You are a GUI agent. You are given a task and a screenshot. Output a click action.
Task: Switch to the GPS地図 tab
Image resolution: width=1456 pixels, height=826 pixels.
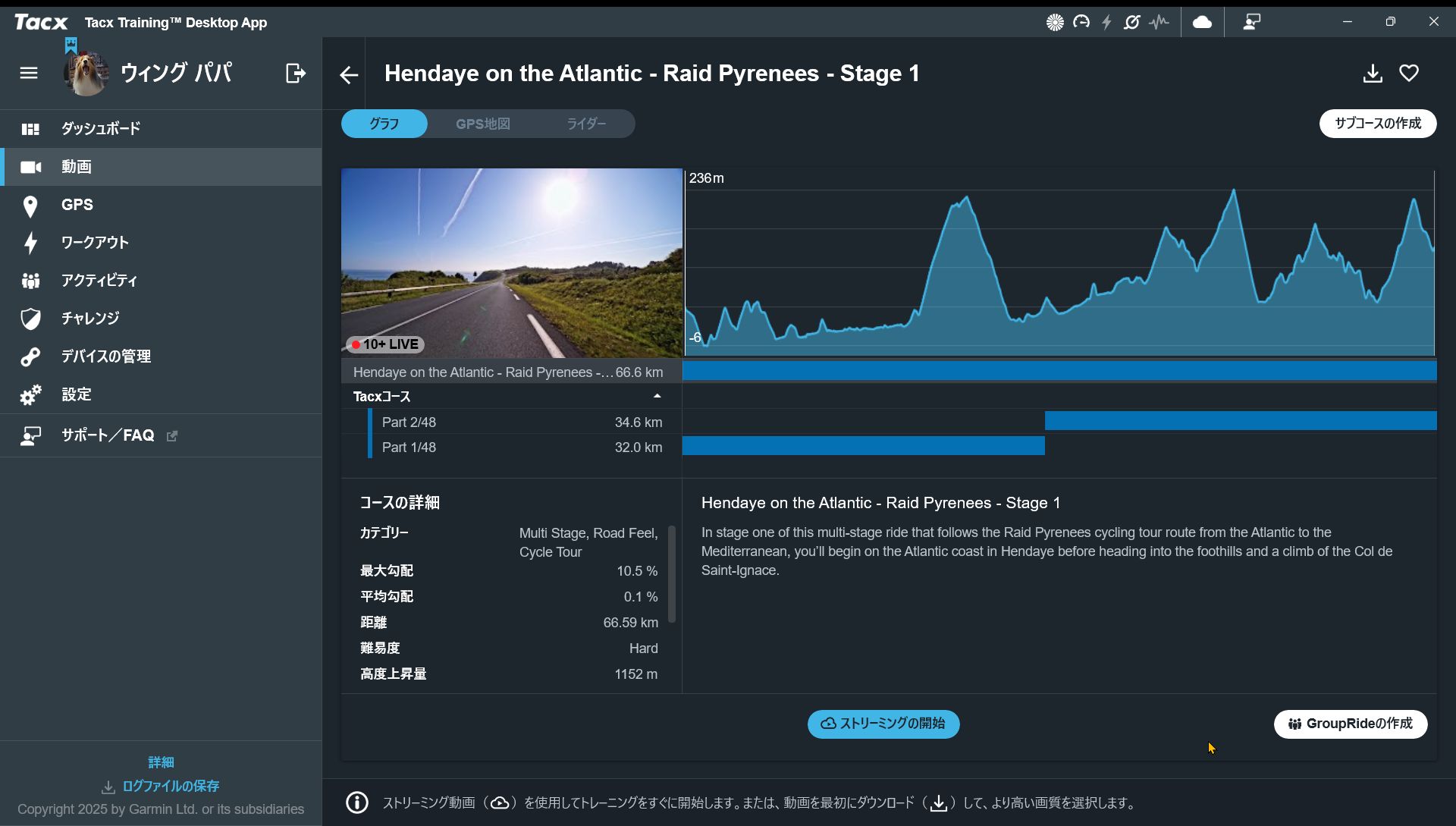(483, 124)
